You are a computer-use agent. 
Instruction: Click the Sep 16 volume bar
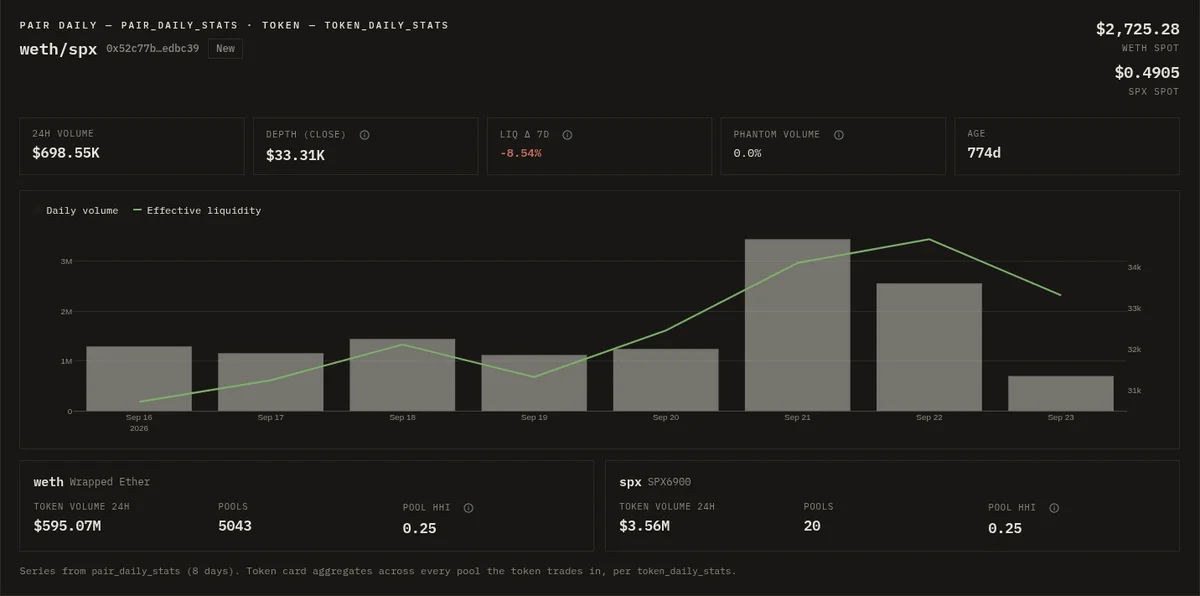pos(139,379)
